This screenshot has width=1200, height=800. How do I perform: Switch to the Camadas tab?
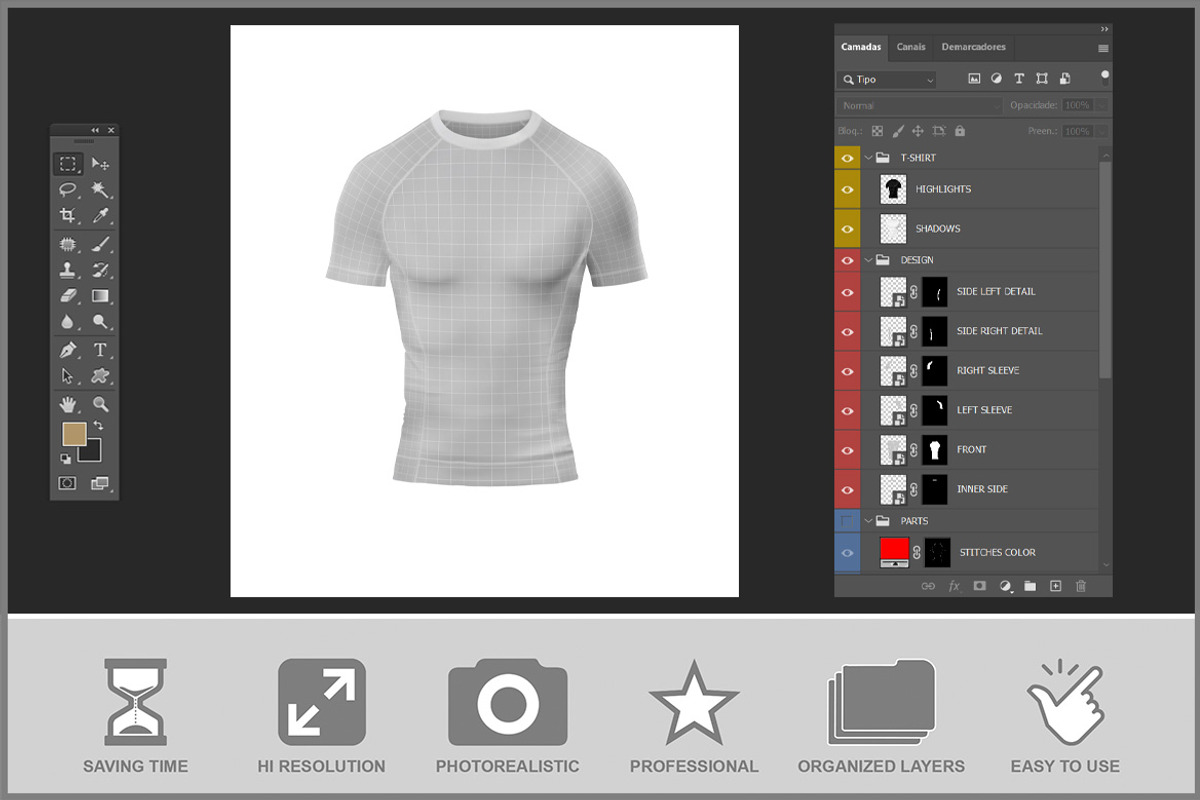coord(861,47)
